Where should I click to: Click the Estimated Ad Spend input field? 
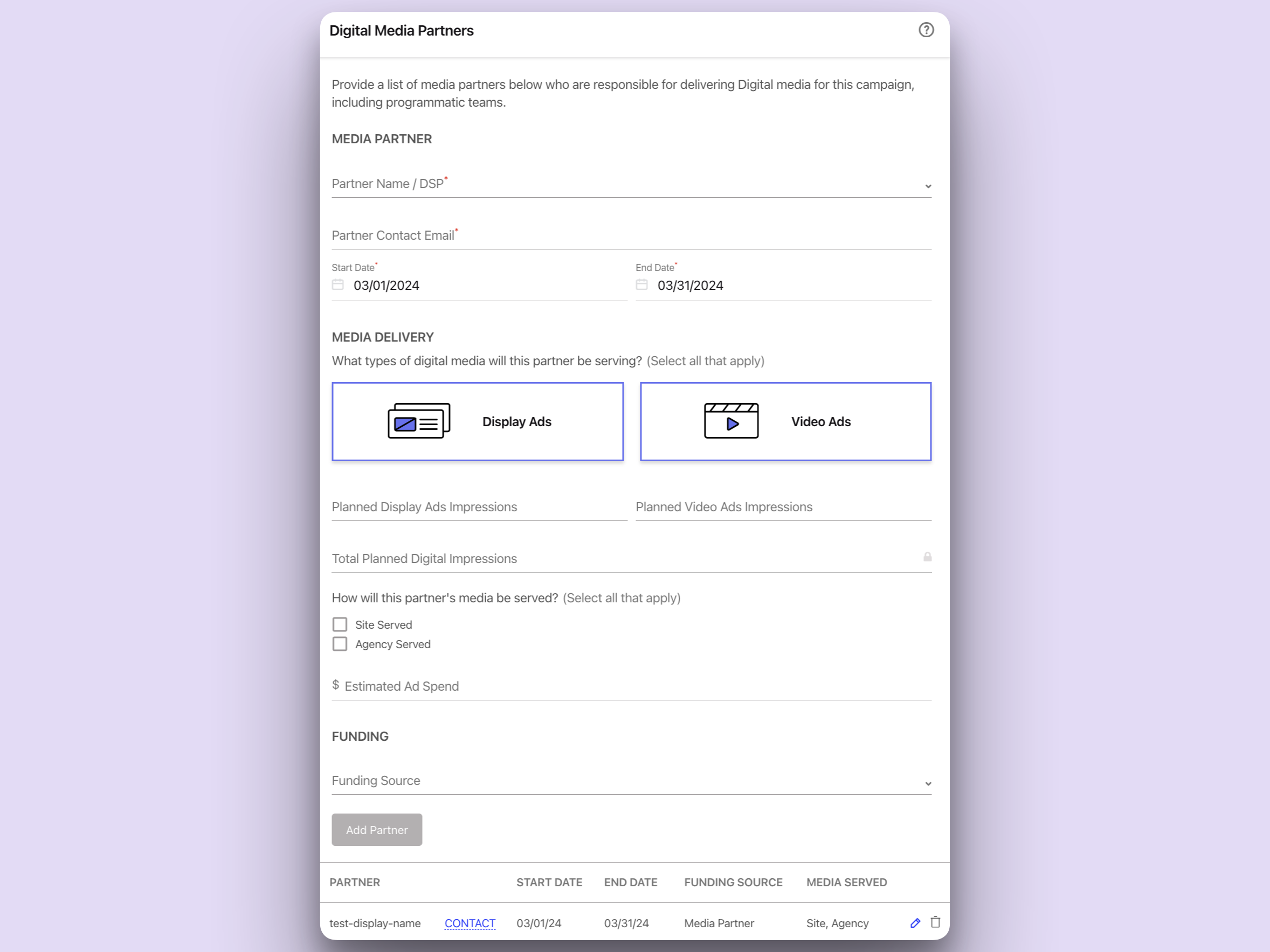(631, 685)
